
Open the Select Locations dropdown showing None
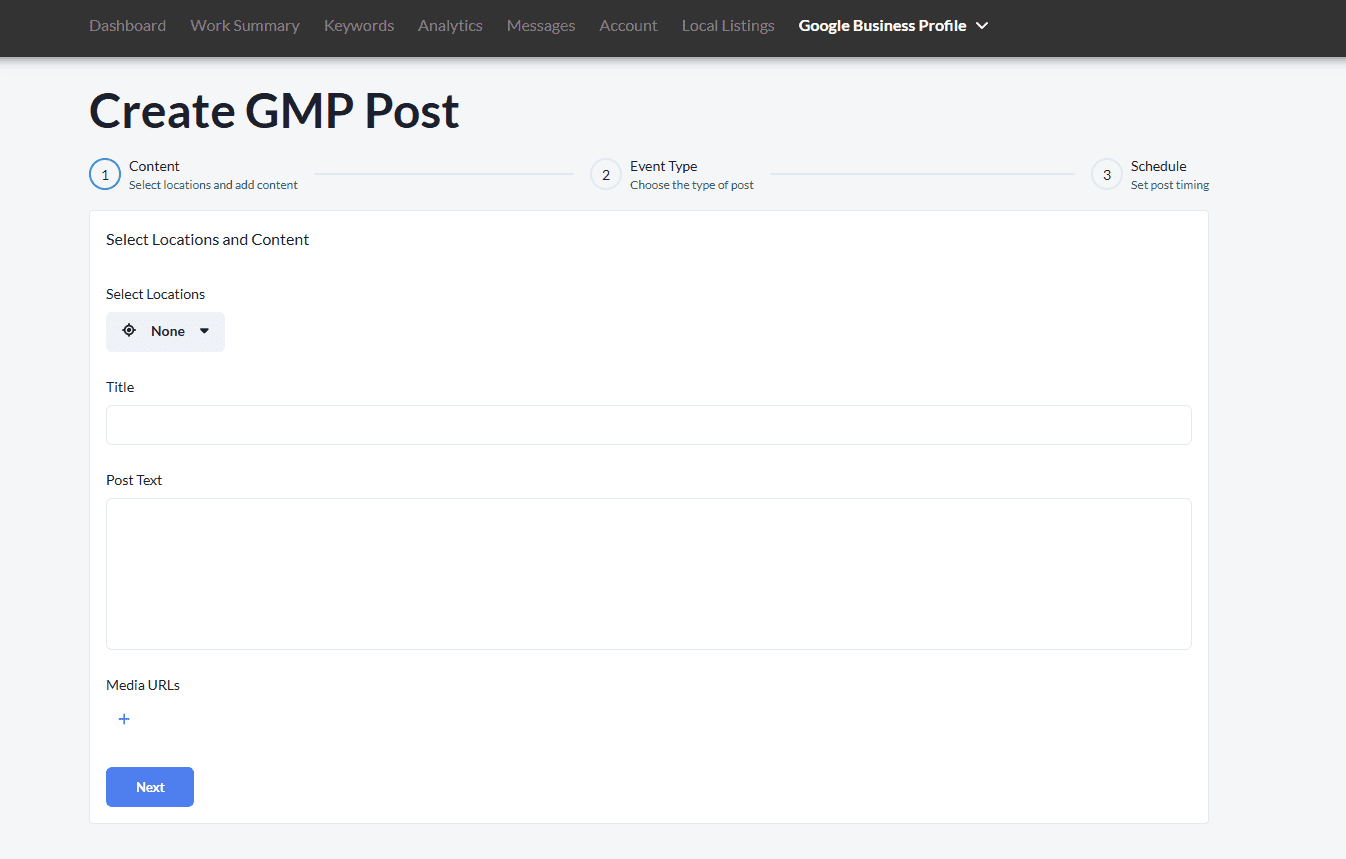tap(165, 331)
